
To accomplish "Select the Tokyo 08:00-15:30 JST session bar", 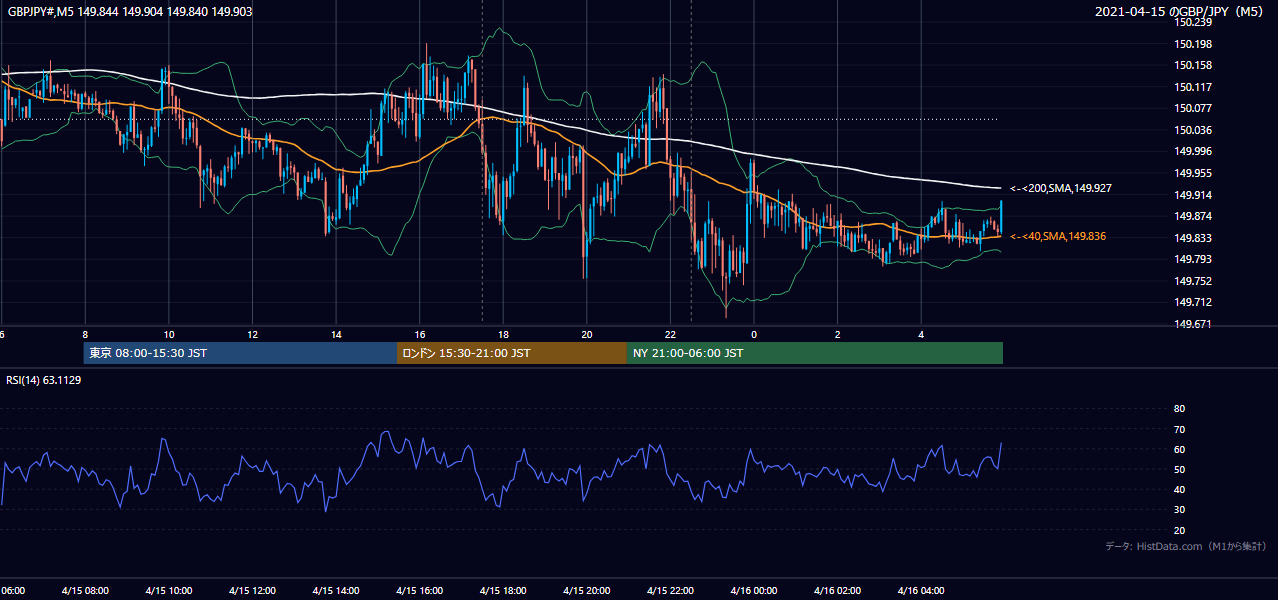I will pos(240,353).
